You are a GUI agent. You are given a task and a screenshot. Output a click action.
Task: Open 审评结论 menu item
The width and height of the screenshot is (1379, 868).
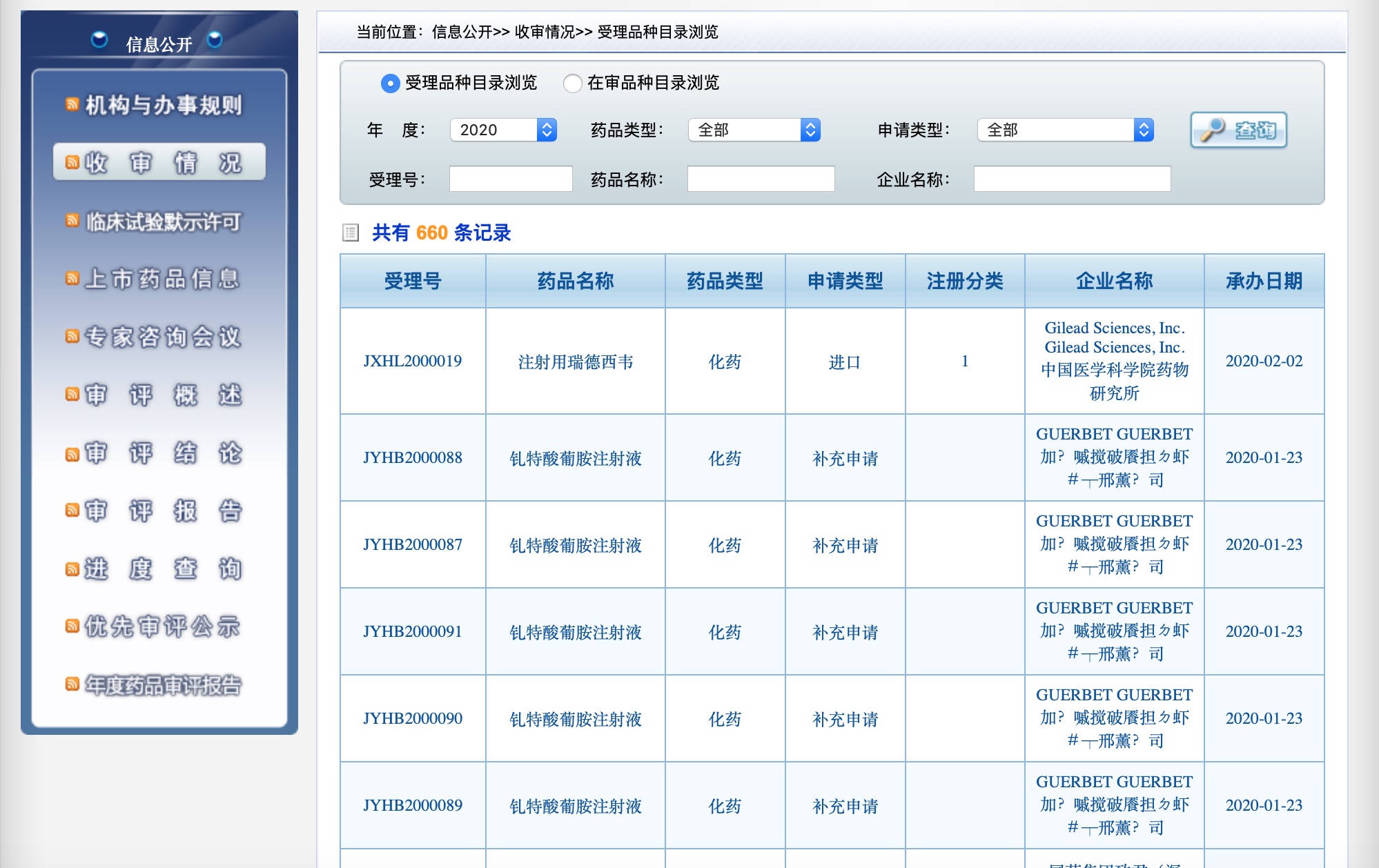click(x=163, y=453)
